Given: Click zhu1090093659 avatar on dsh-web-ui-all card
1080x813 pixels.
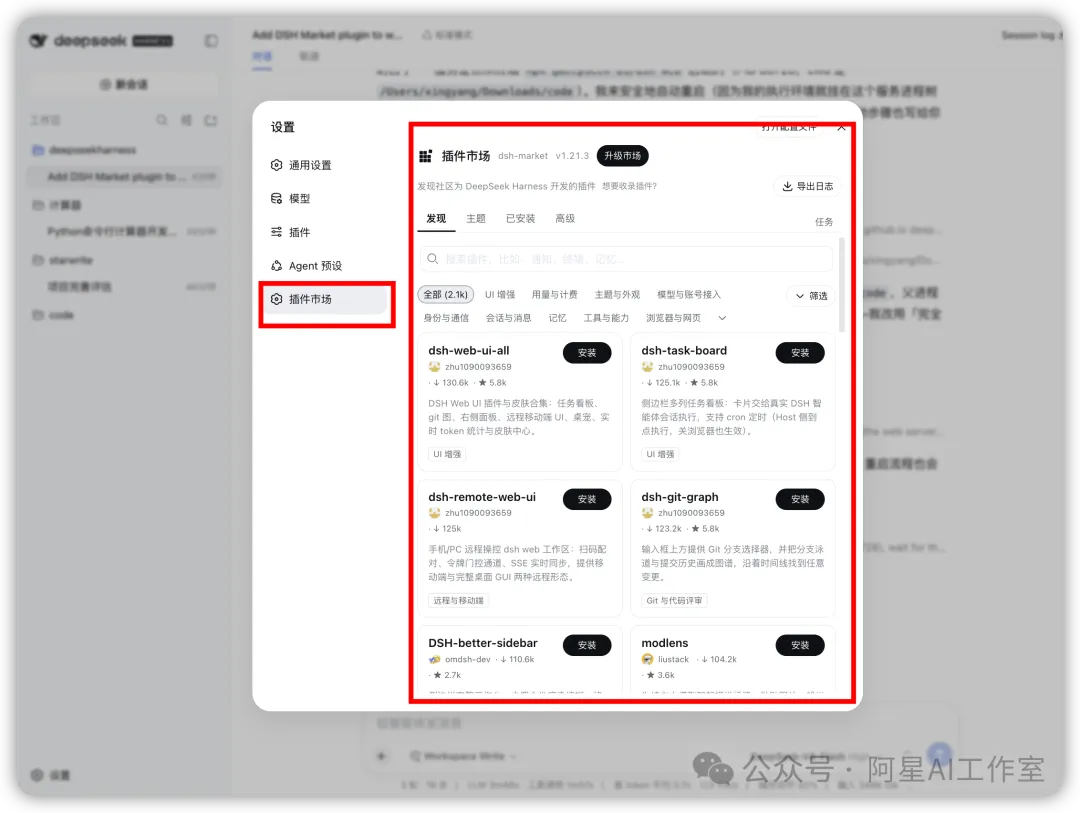Looking at the screenshot, I should tap(435, 367).
